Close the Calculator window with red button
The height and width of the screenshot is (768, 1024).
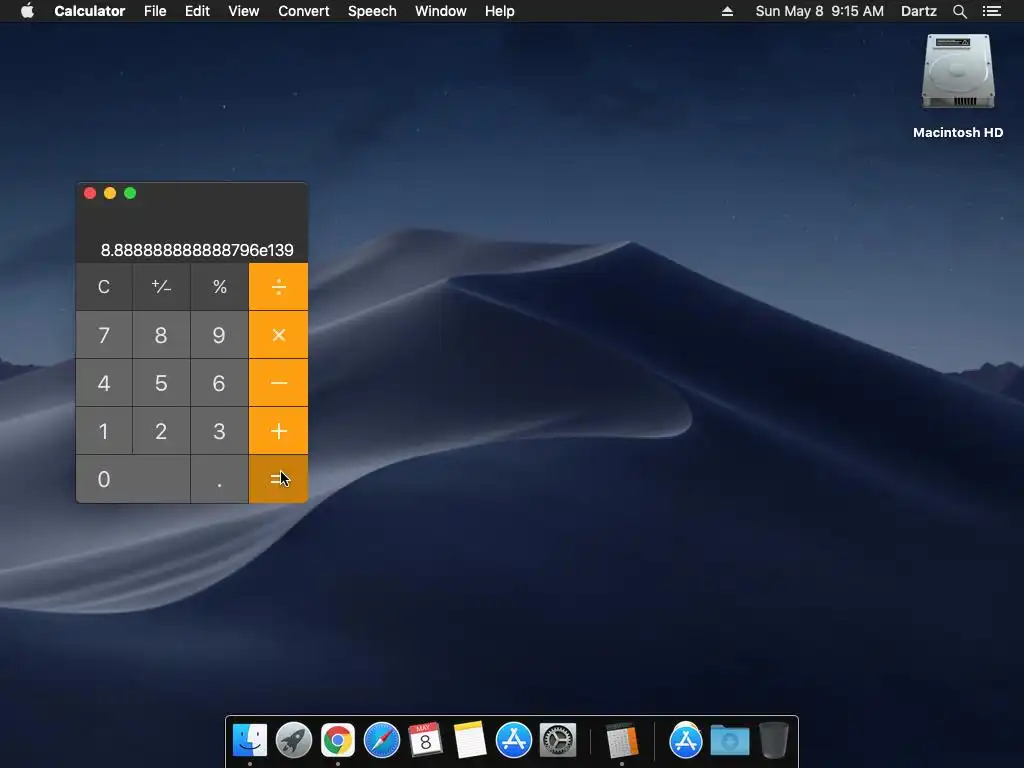click(90, 193)
